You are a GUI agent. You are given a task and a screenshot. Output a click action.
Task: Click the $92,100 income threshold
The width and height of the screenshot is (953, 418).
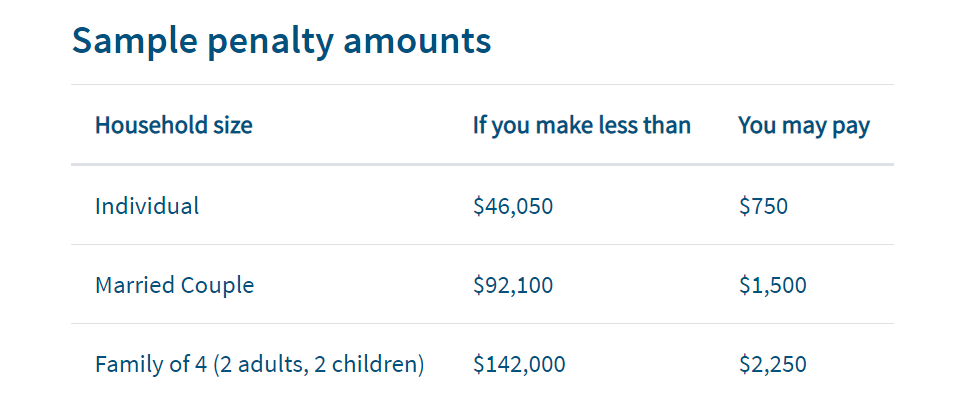click(513, 286)
